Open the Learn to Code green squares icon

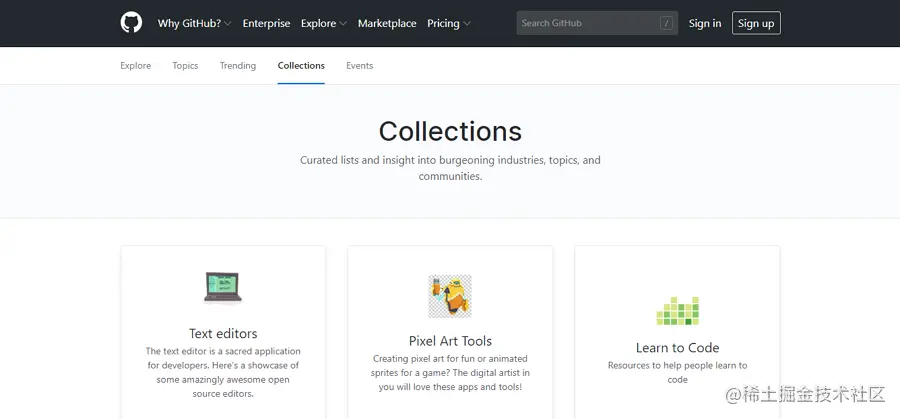coord(677,311)
